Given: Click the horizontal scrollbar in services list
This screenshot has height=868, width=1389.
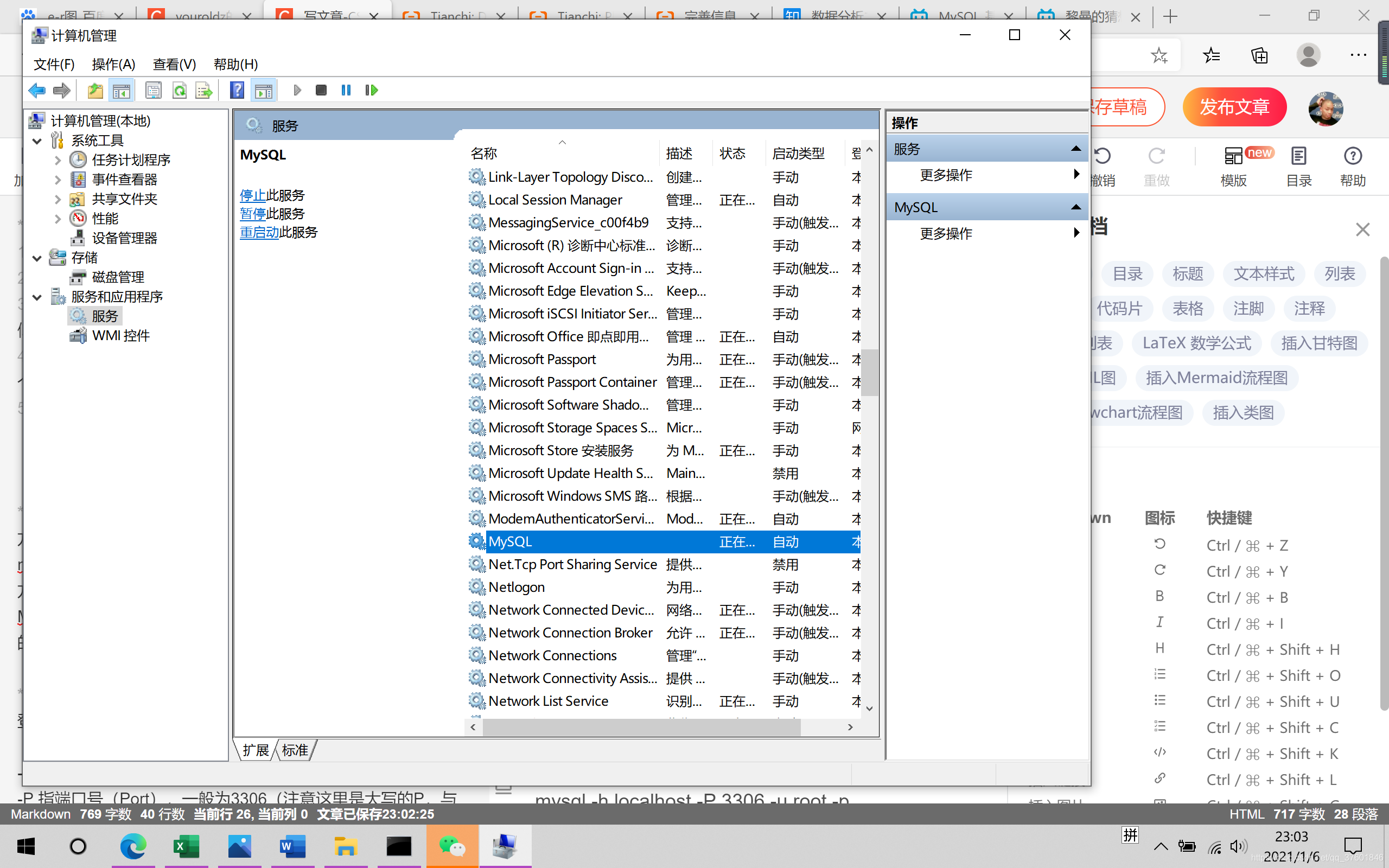Looking at the screenshot, I should (x=641, y=727).
